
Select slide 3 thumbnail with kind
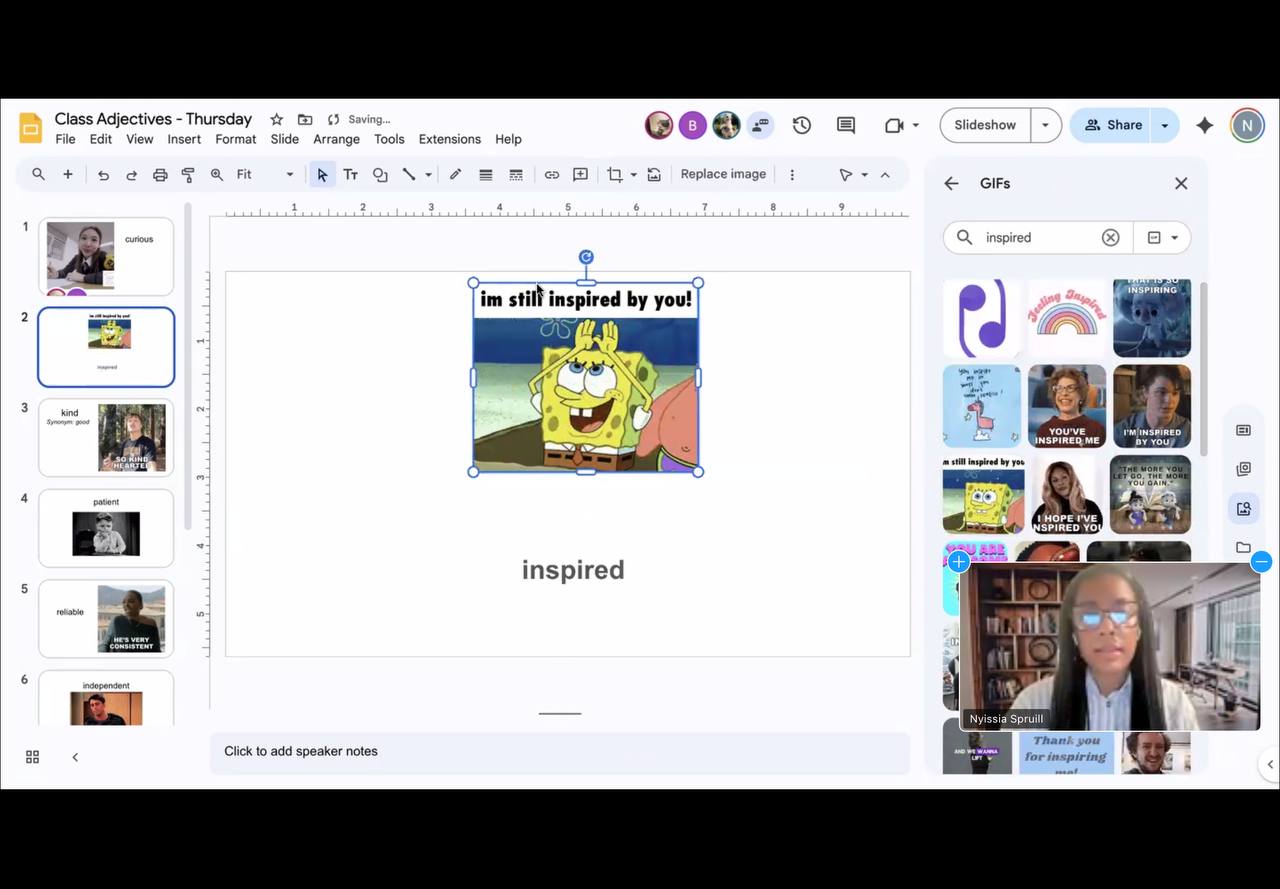point(106,438)
